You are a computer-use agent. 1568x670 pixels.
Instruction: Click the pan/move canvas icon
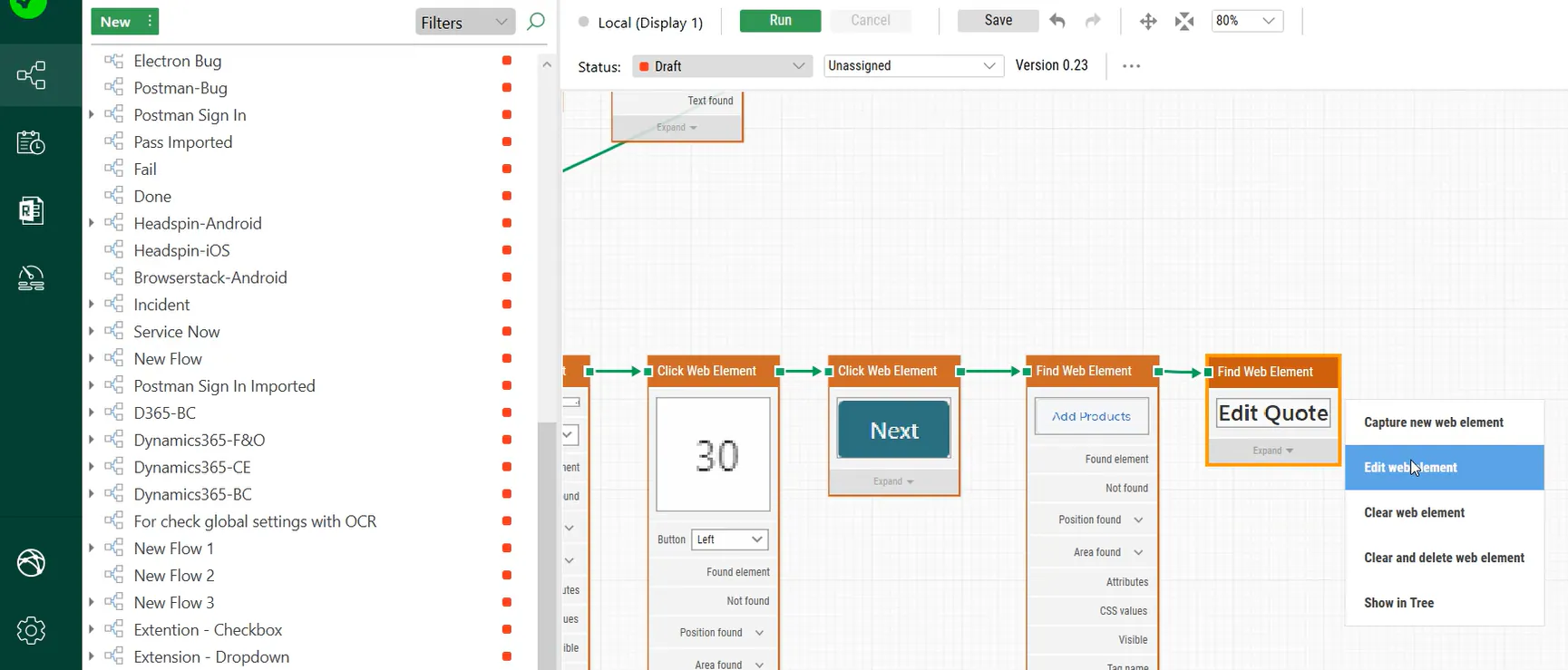1148,21
